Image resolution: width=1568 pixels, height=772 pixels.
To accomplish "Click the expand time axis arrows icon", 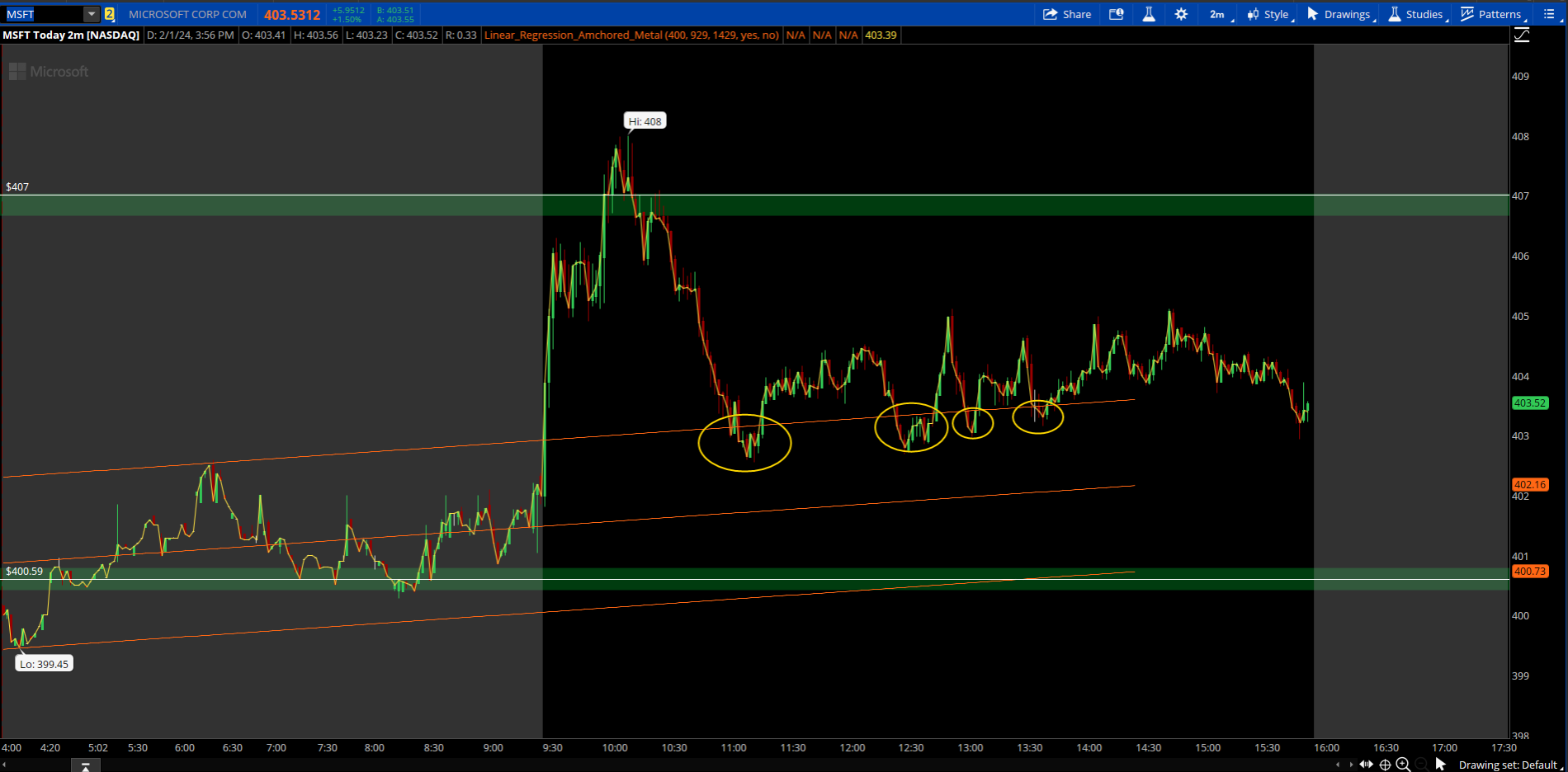I will (1366, 765).
